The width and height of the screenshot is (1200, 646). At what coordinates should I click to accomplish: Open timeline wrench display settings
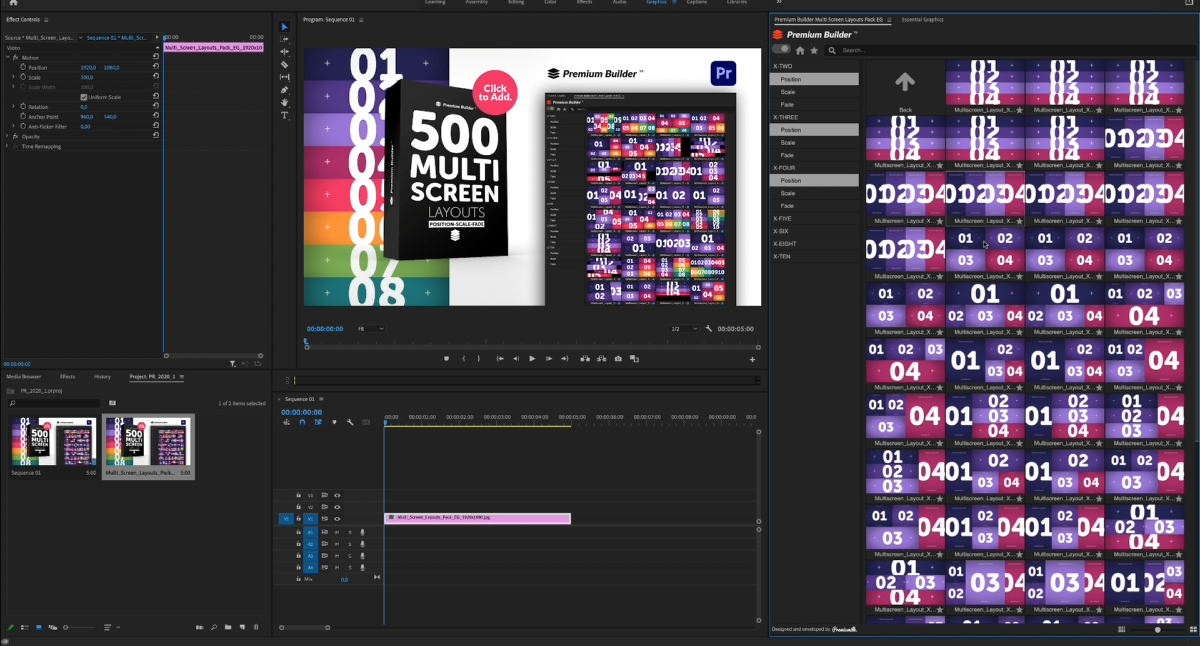click(350, 422)
